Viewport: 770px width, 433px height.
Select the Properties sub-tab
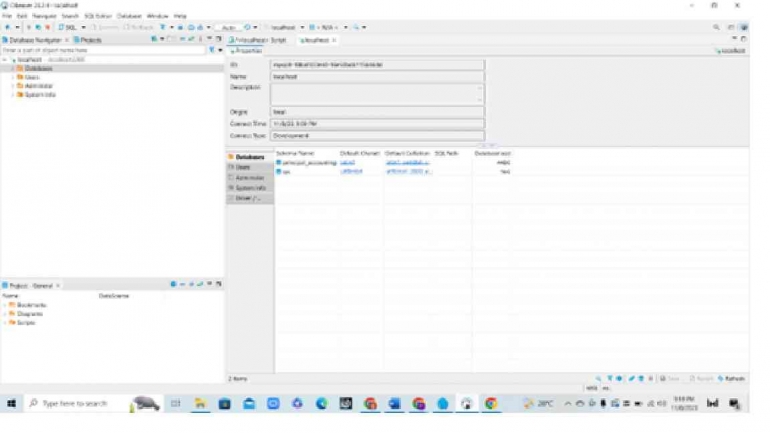point(247,51)
